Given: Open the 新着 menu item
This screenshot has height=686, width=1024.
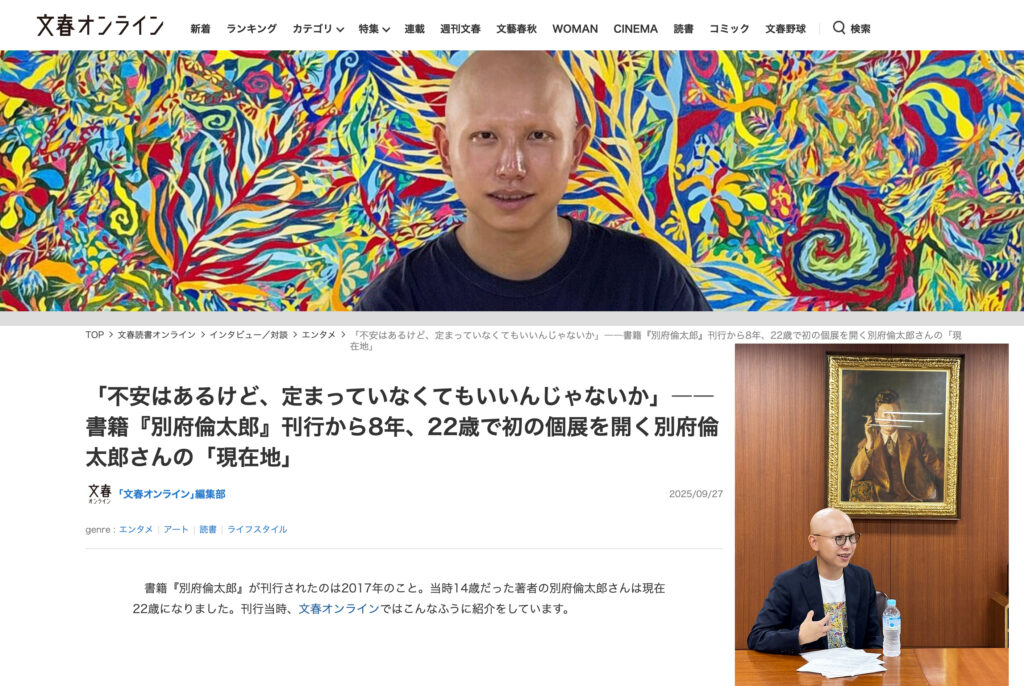Looking at the screenshot, I should [x=200, y=29].
